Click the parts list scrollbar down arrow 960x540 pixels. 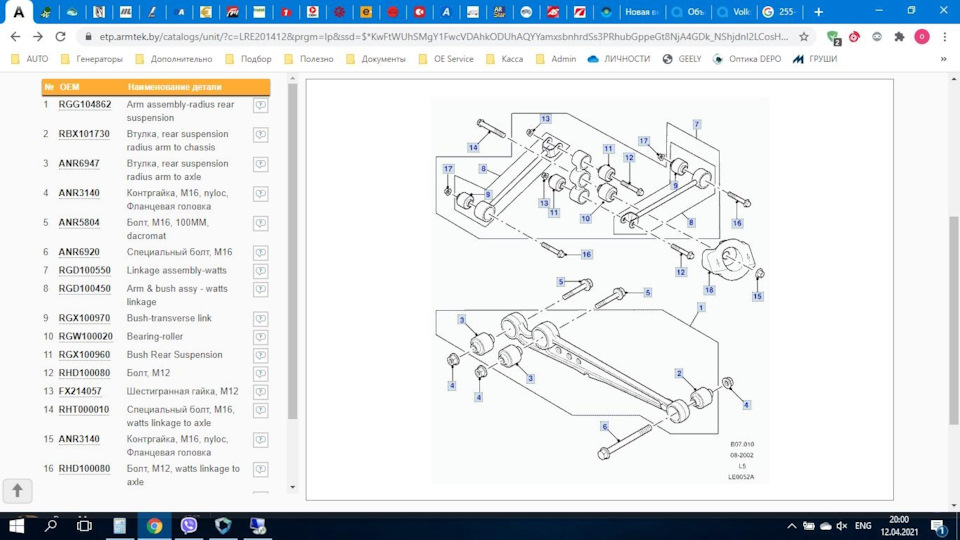(292, 487)
